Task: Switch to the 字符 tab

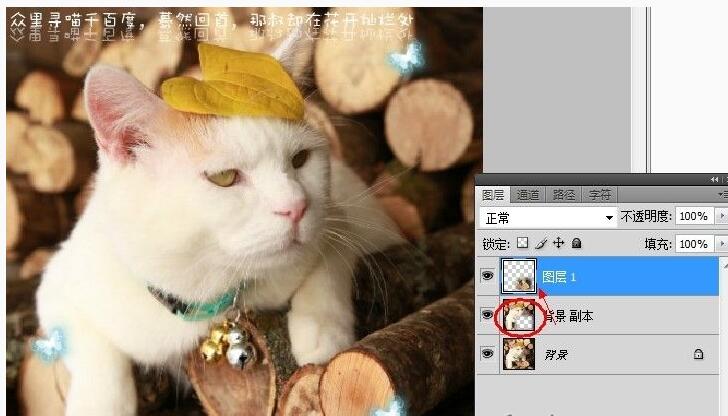Action: coord(599,195)
